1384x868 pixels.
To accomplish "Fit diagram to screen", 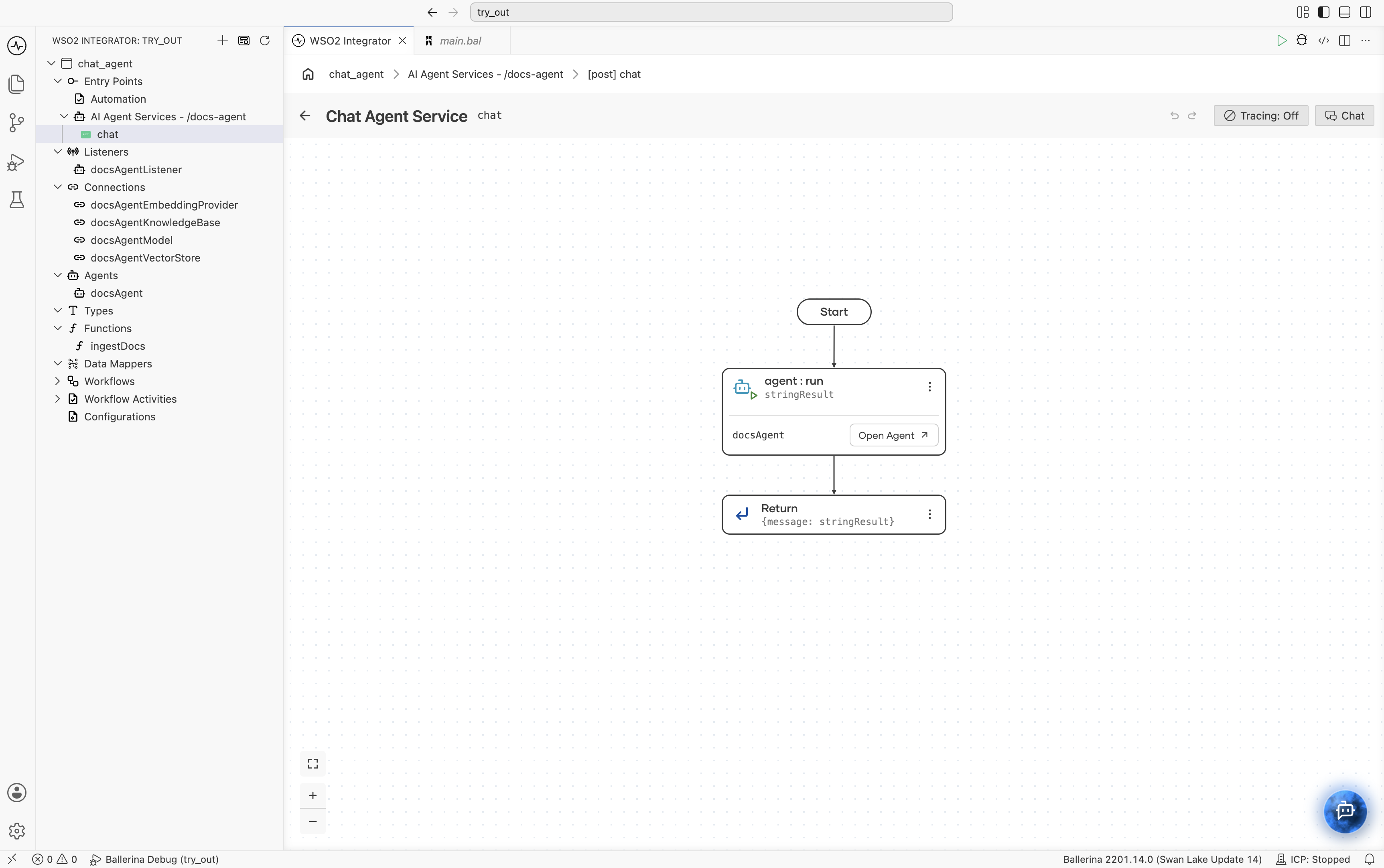I will click(313, 764).
